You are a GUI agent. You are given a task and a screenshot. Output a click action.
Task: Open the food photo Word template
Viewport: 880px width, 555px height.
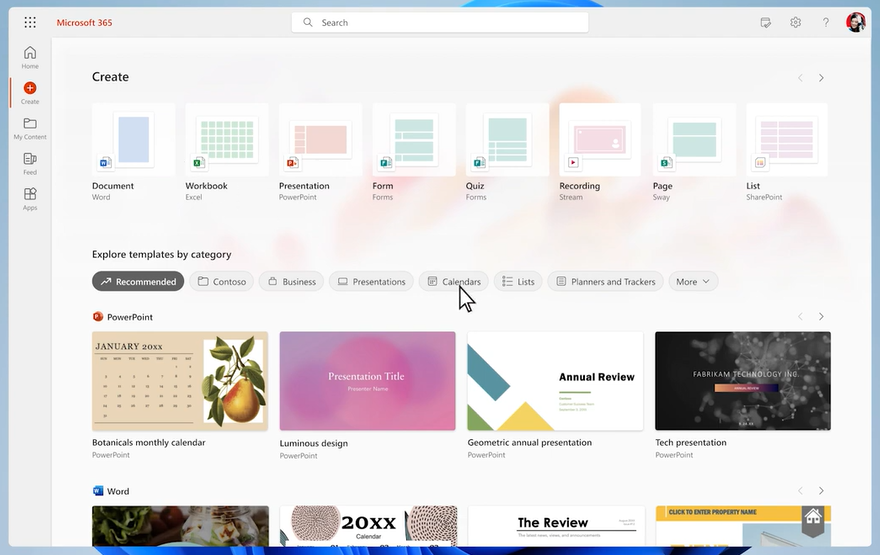pos(180,526)
